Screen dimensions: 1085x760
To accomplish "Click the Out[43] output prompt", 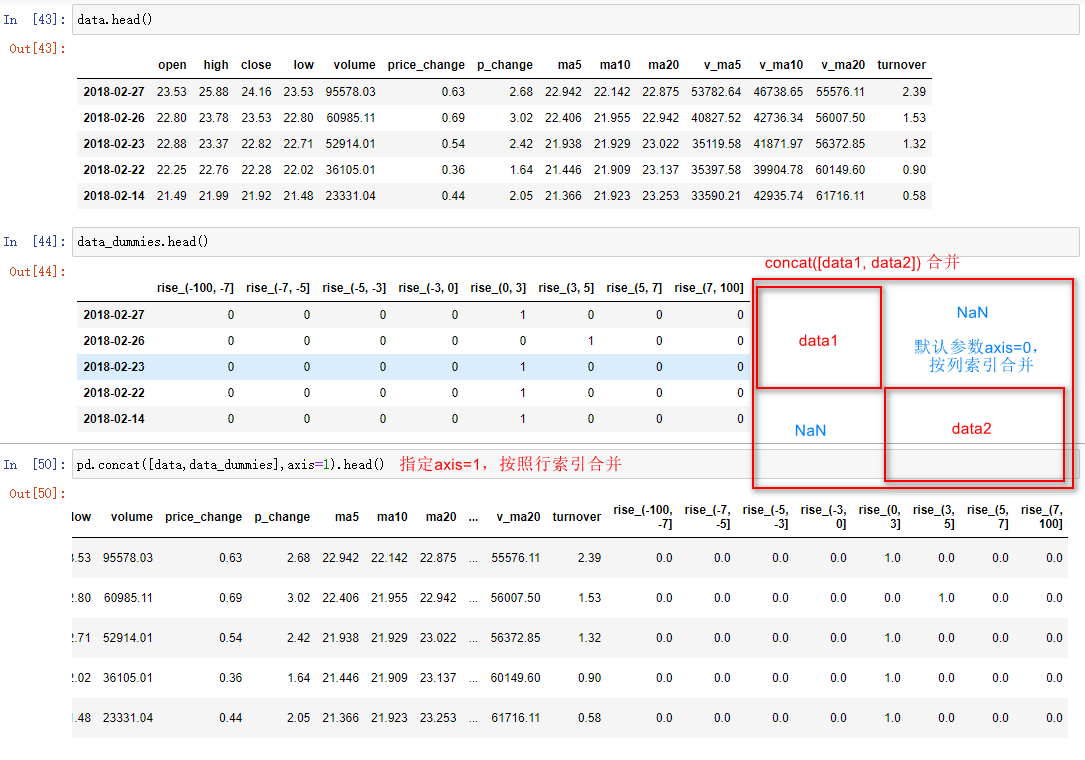I will tap(37, 48).
